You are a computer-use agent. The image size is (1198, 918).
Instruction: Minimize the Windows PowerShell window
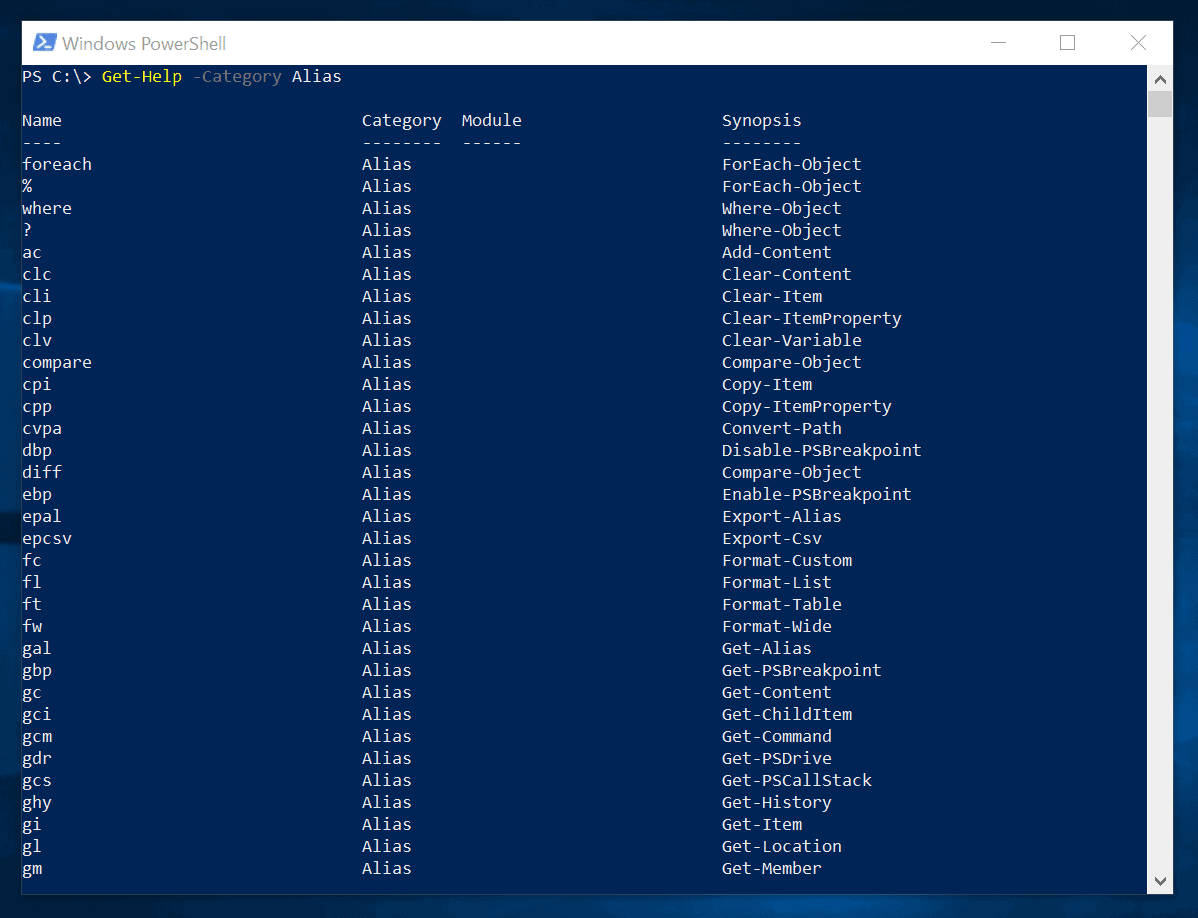pyautogui.click(x=998, y=43)
